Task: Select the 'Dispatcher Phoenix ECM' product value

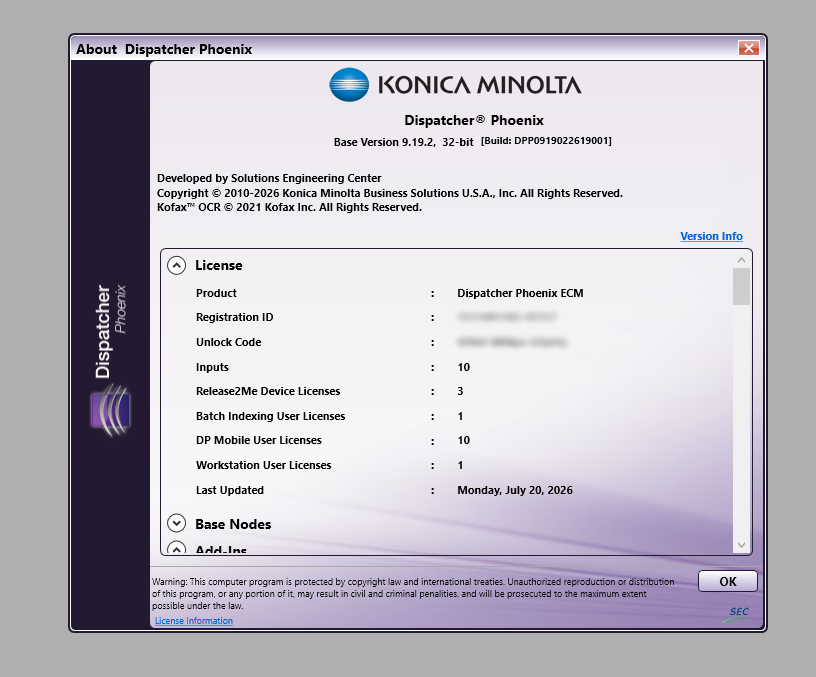Action: point(520,293)
